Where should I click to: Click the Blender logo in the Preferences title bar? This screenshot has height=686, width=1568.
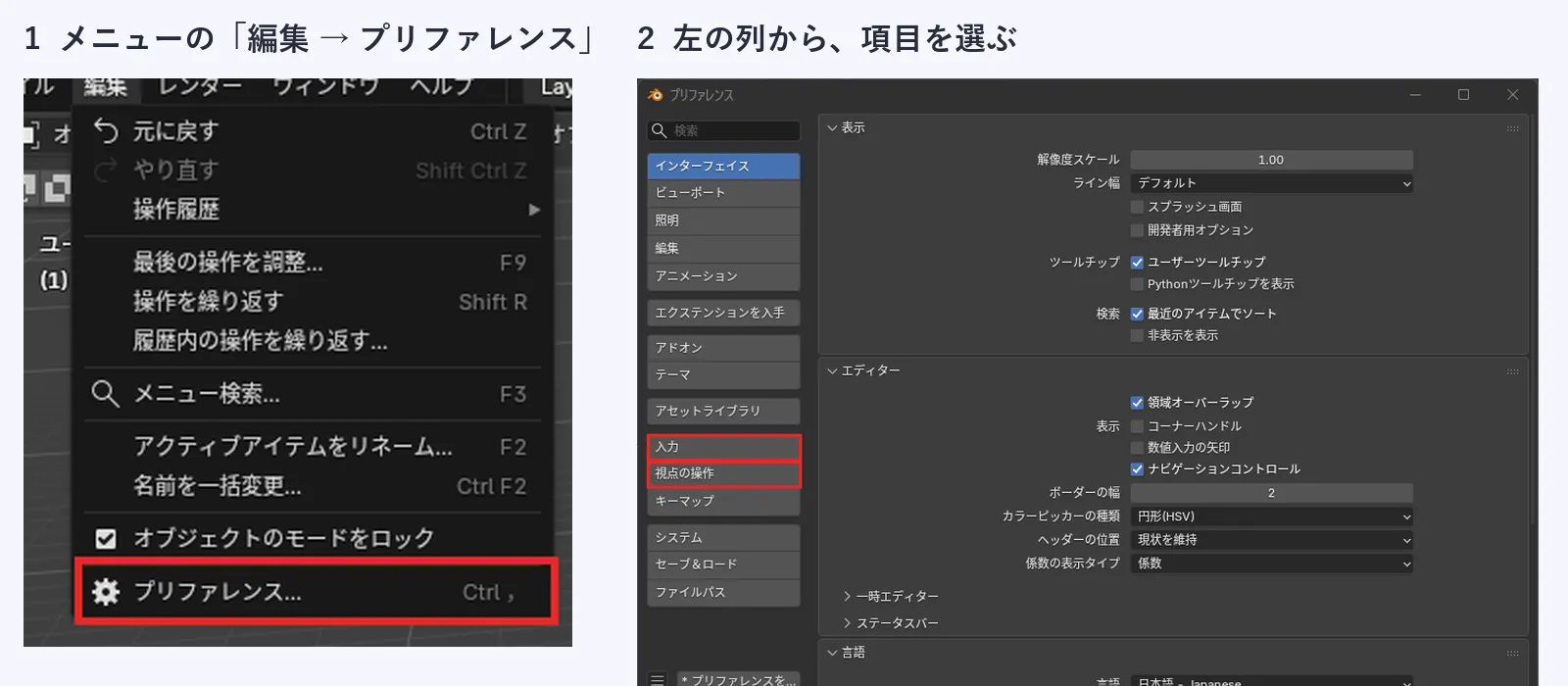coord(656,95)
